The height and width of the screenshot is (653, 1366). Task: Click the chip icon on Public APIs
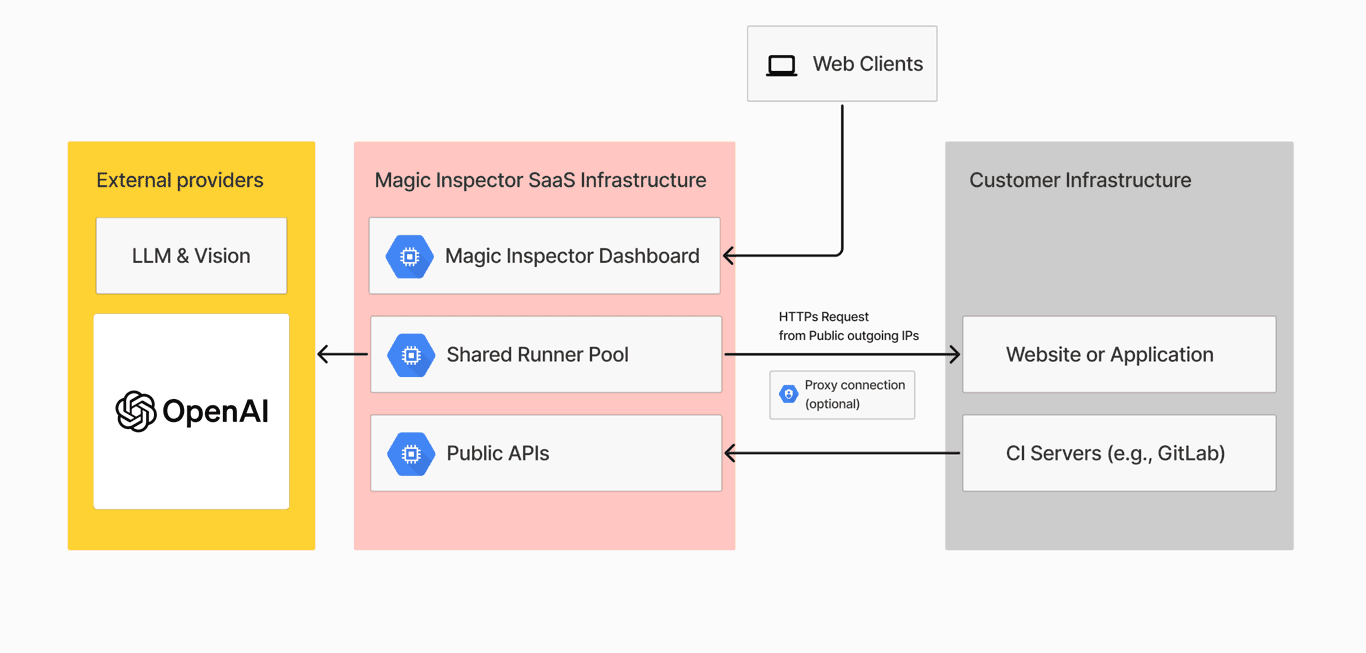click(x=410, y=454)
